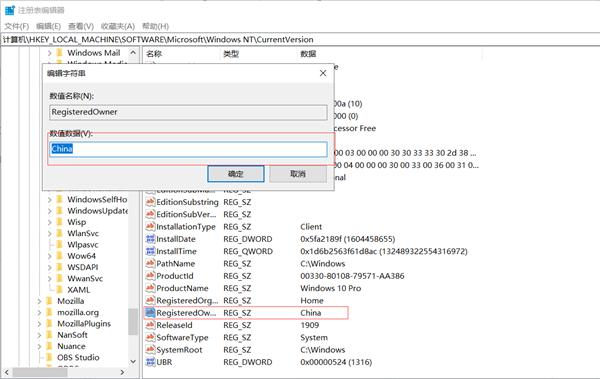The image size is (600, 379).
Task: Select the OBS Studio folder icon
Action: pyautogui.click(x=49, y=358)
